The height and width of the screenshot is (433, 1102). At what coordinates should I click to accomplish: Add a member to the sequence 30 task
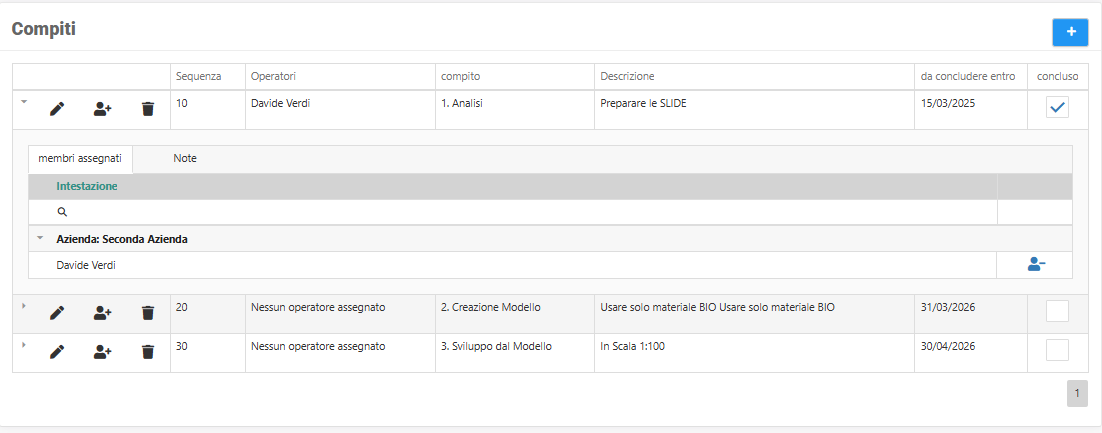[x=102, y=352]
